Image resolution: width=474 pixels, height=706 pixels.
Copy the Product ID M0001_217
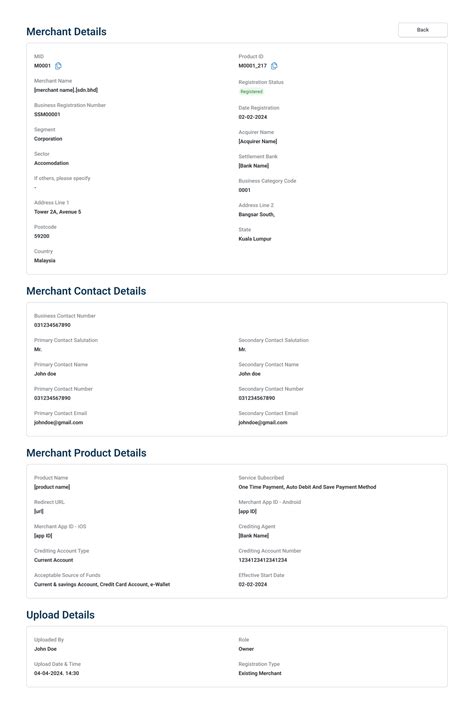274,66
